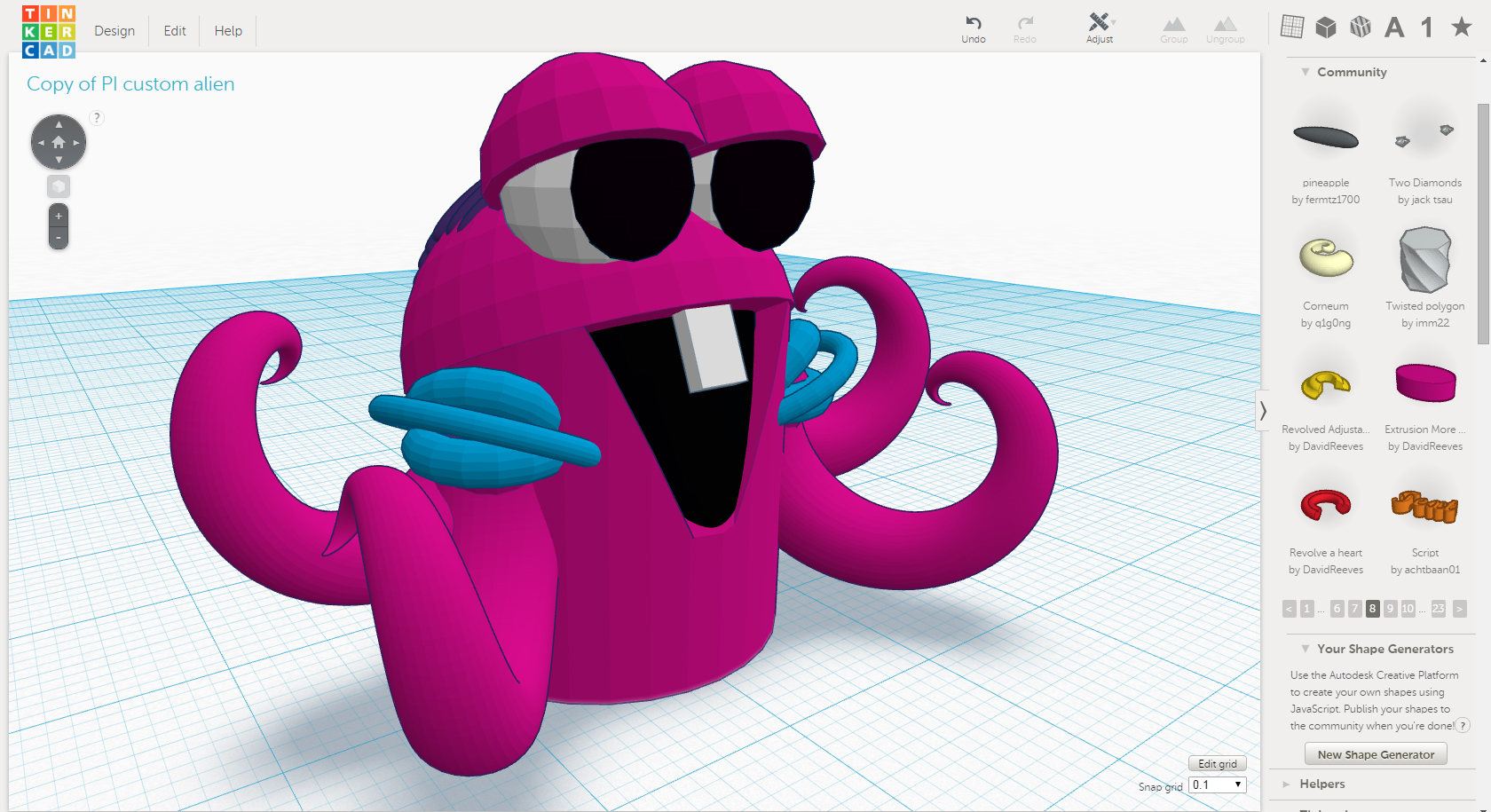Screen dimensions: 1491x812
Task: Click author name 'by jack tsau'
Action: [x=1425, y=200]
